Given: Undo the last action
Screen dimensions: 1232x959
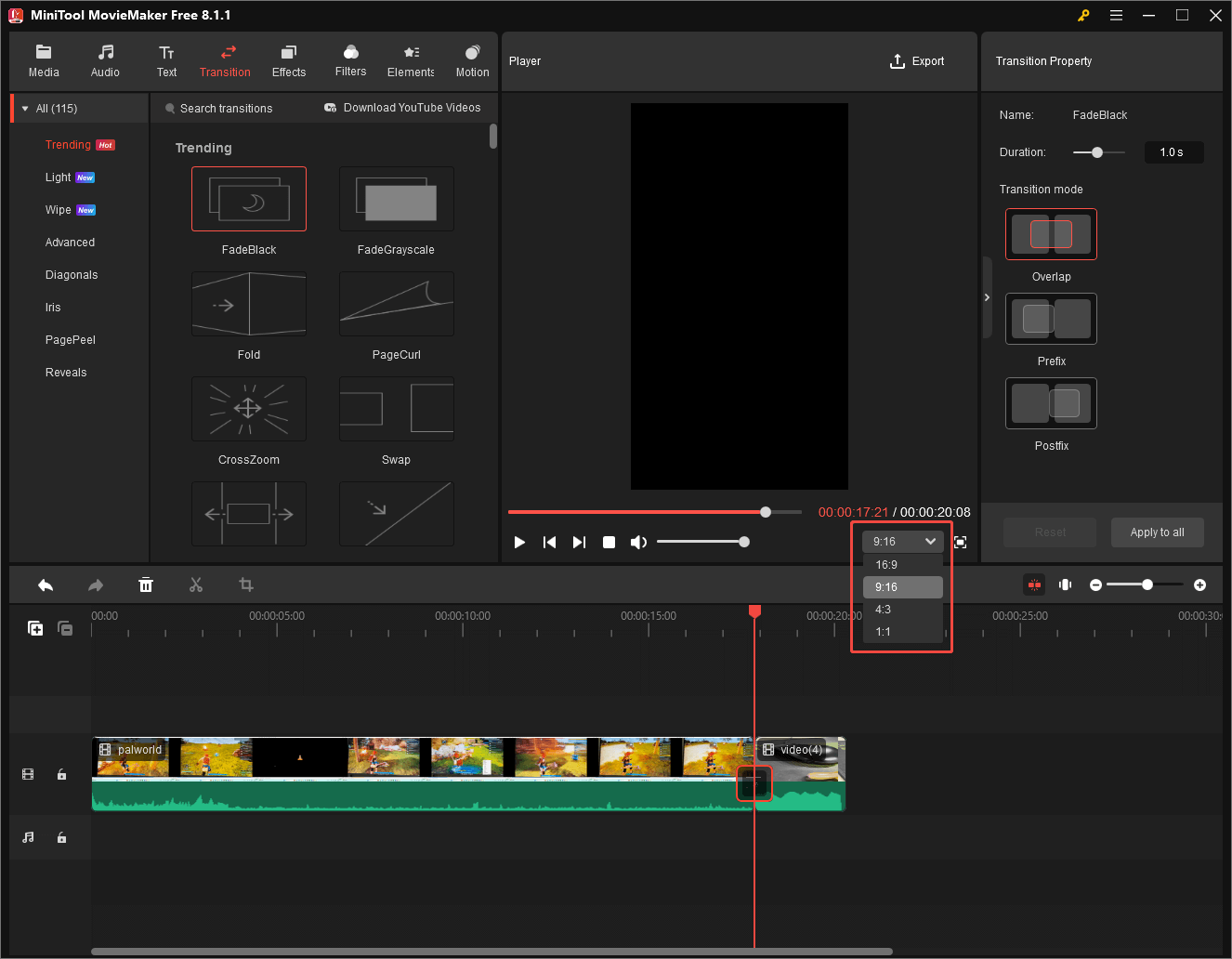Looking at the screenshot, I should pyautogui.click(x=46, y=585).
